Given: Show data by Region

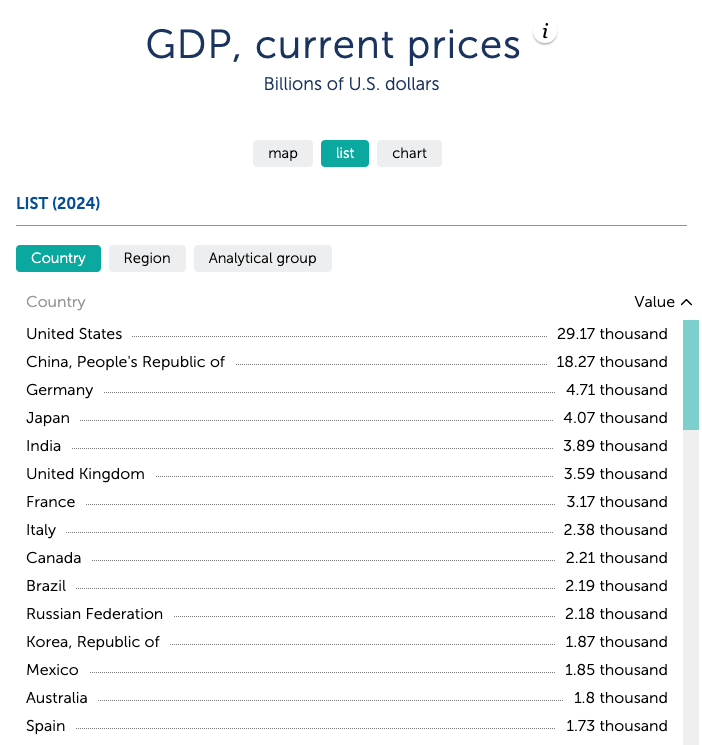Looking at the screenshot, I should [x=147, y=258].
